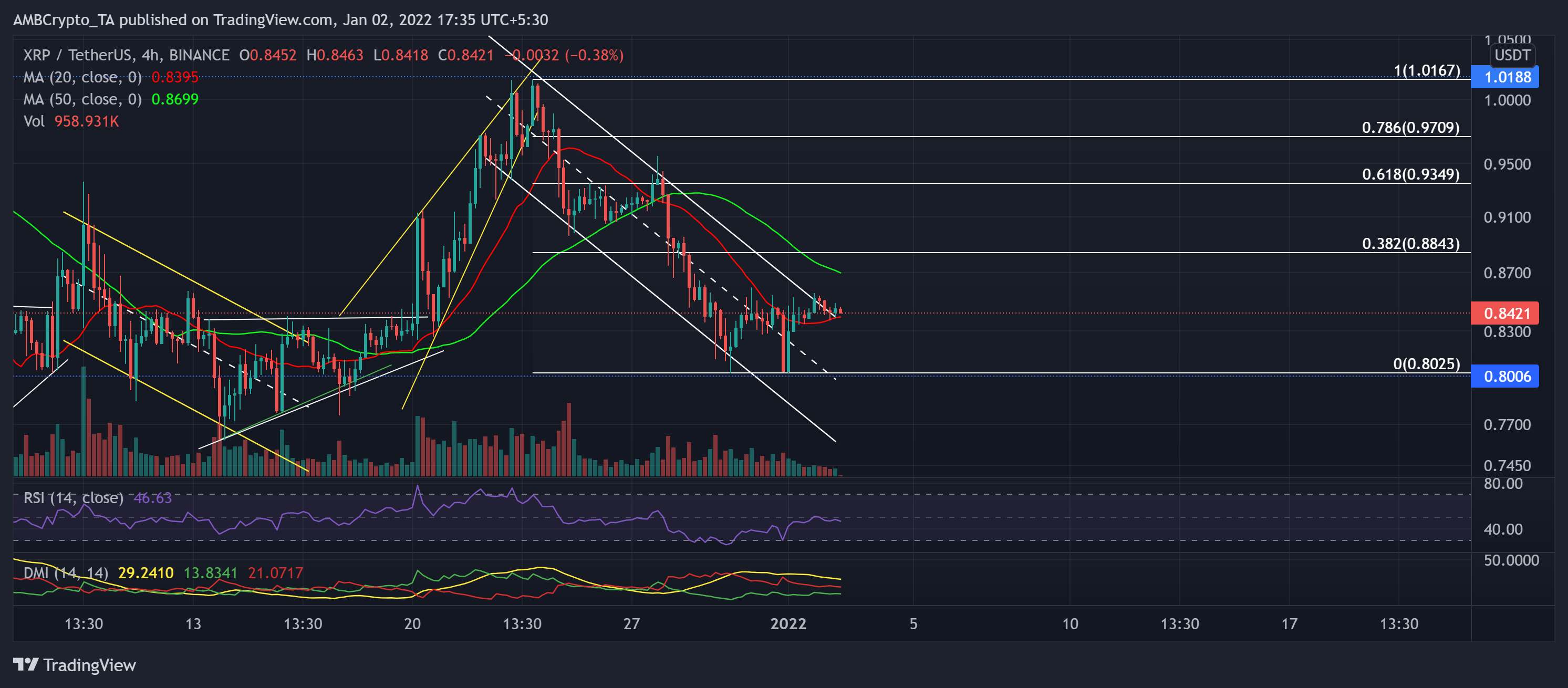Click the 0.618(0.9349) Fibonacci level label

coord(1410,174)
